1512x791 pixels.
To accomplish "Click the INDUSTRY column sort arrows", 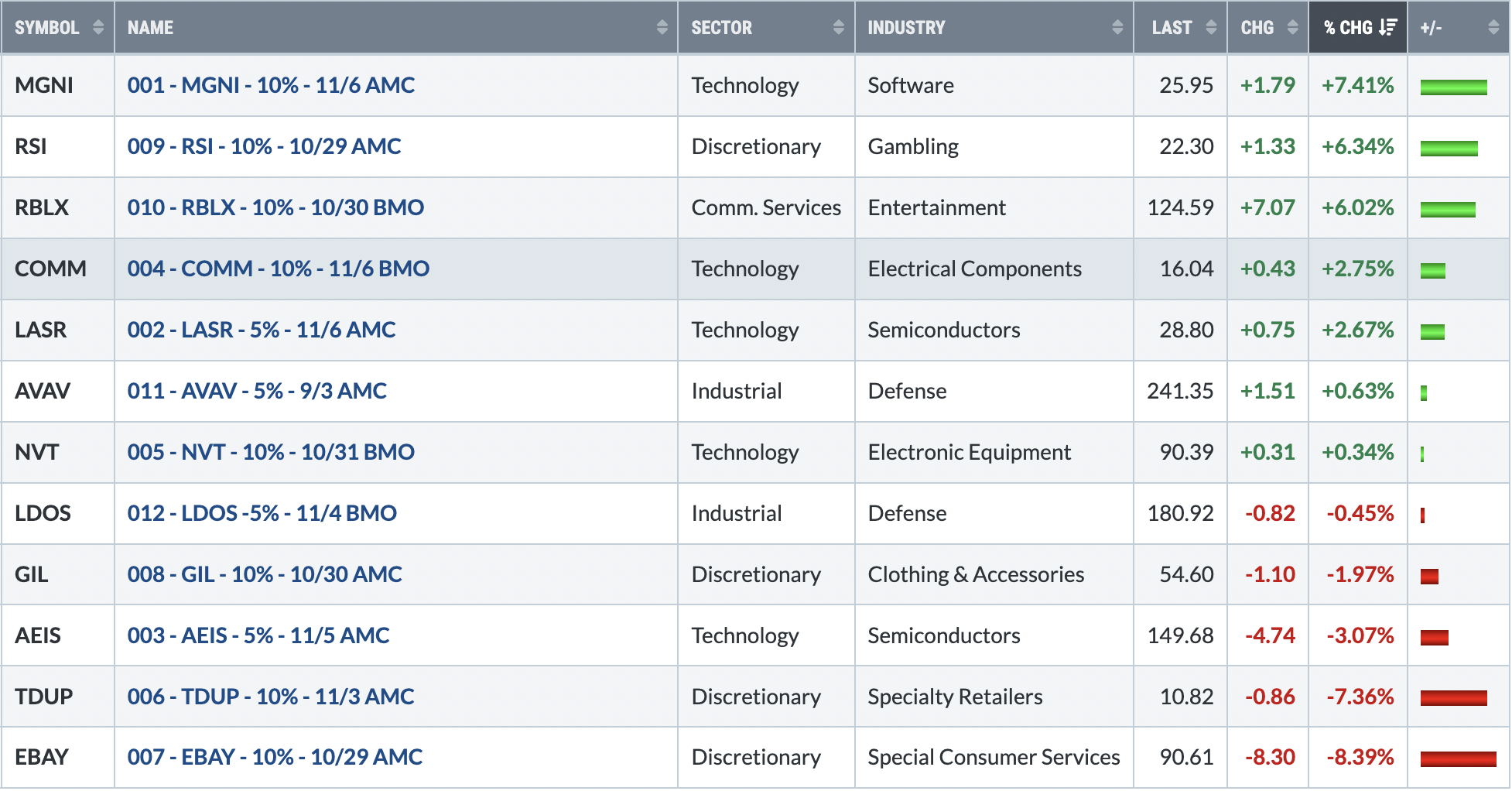I will click(1117, 28).
